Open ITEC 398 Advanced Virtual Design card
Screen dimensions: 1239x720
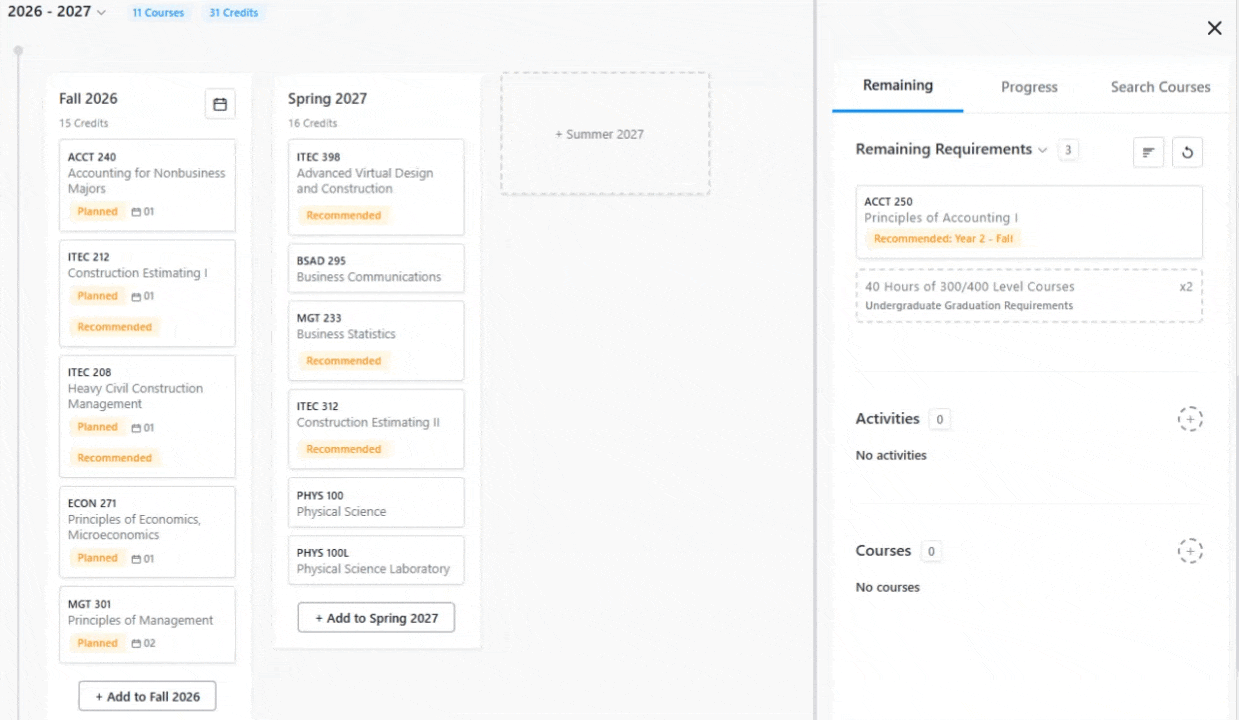click(x=376, y=187)
